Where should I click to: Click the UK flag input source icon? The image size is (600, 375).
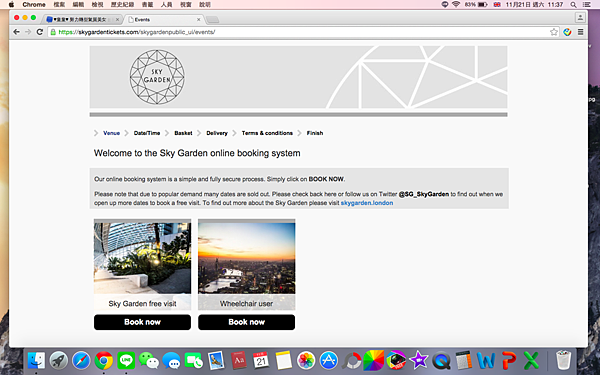click(497, 5)
